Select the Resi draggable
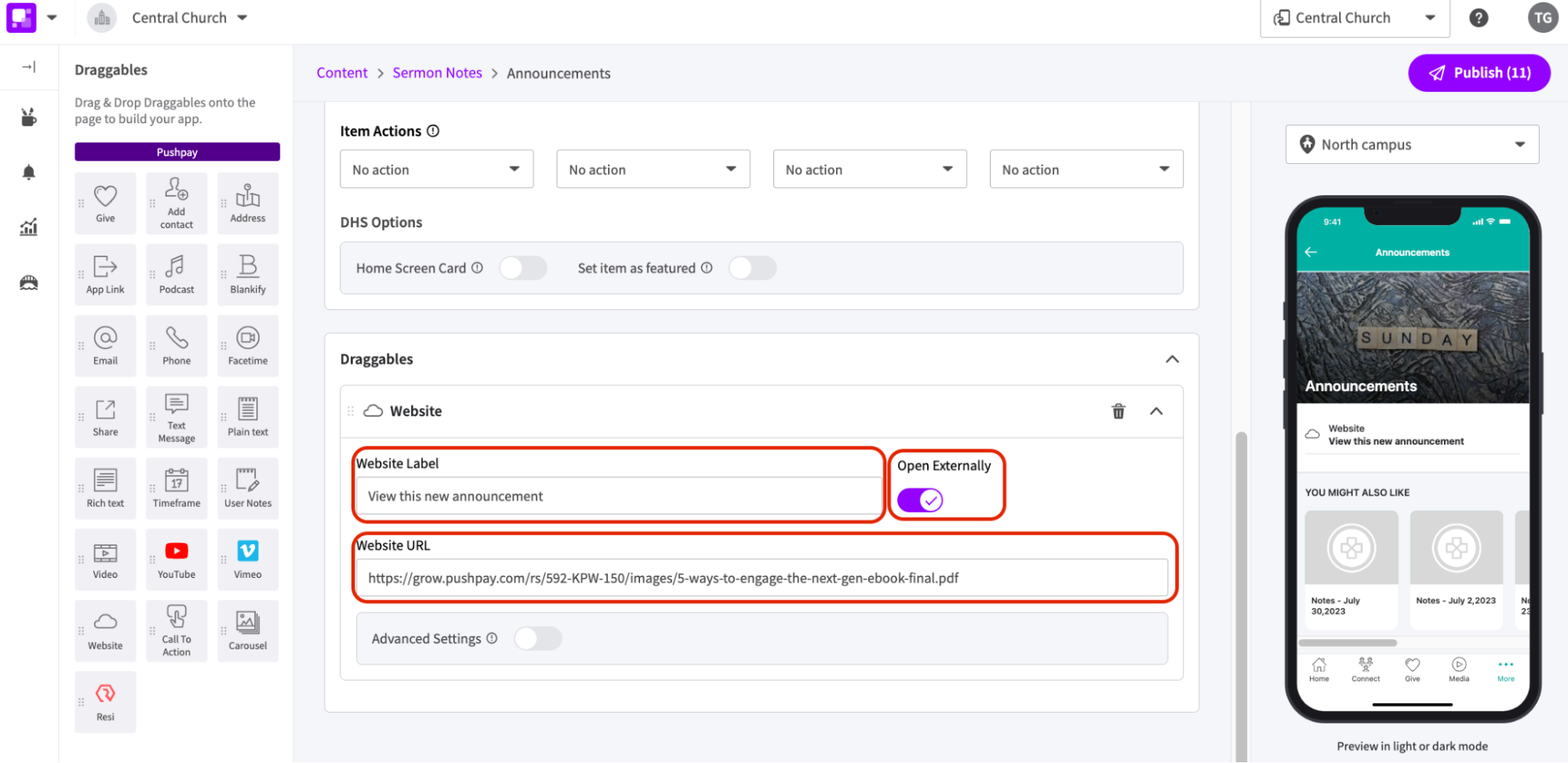Image resolution: width=1568 pixels, height=763 pixels. (105, 701)
